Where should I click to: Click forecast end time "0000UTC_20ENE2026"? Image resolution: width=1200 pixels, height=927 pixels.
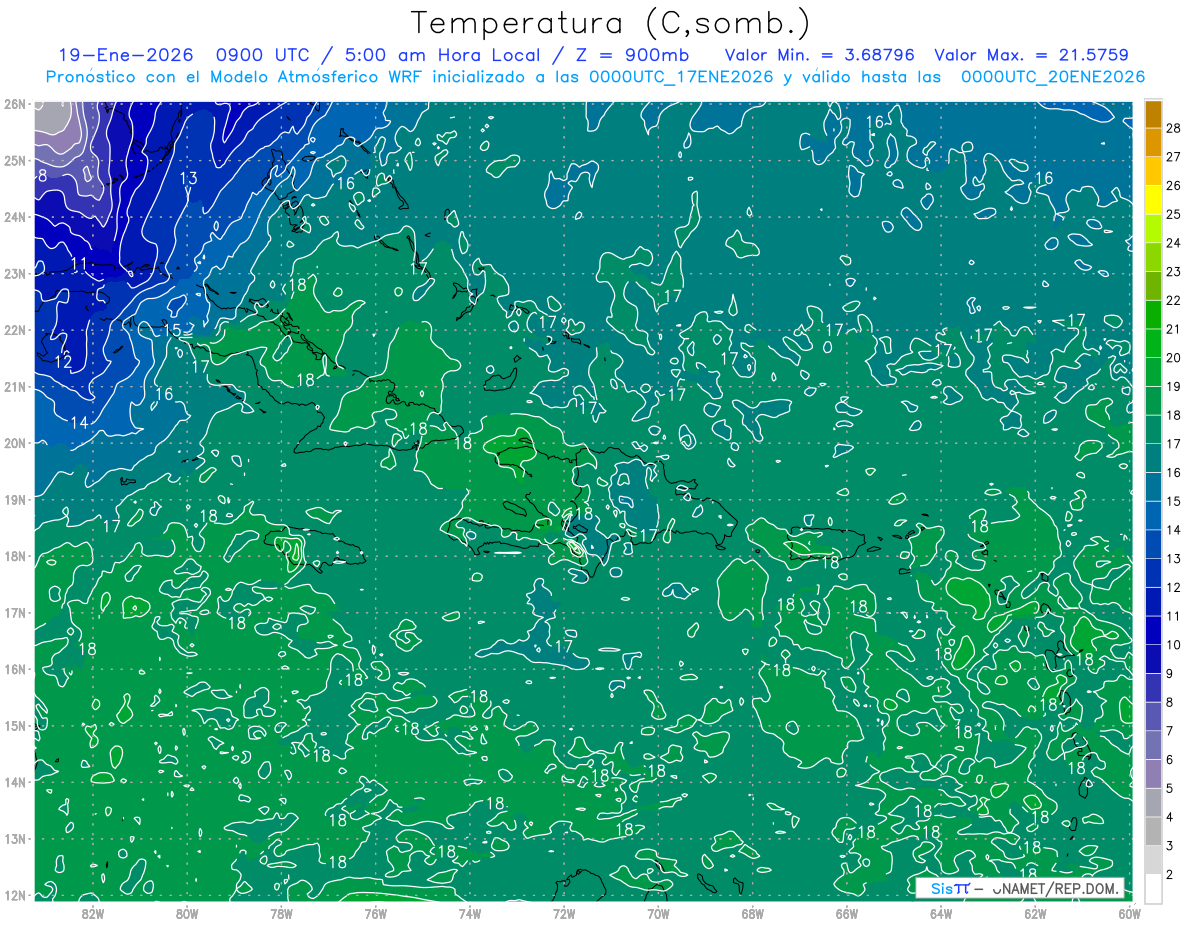point(1052,77)
